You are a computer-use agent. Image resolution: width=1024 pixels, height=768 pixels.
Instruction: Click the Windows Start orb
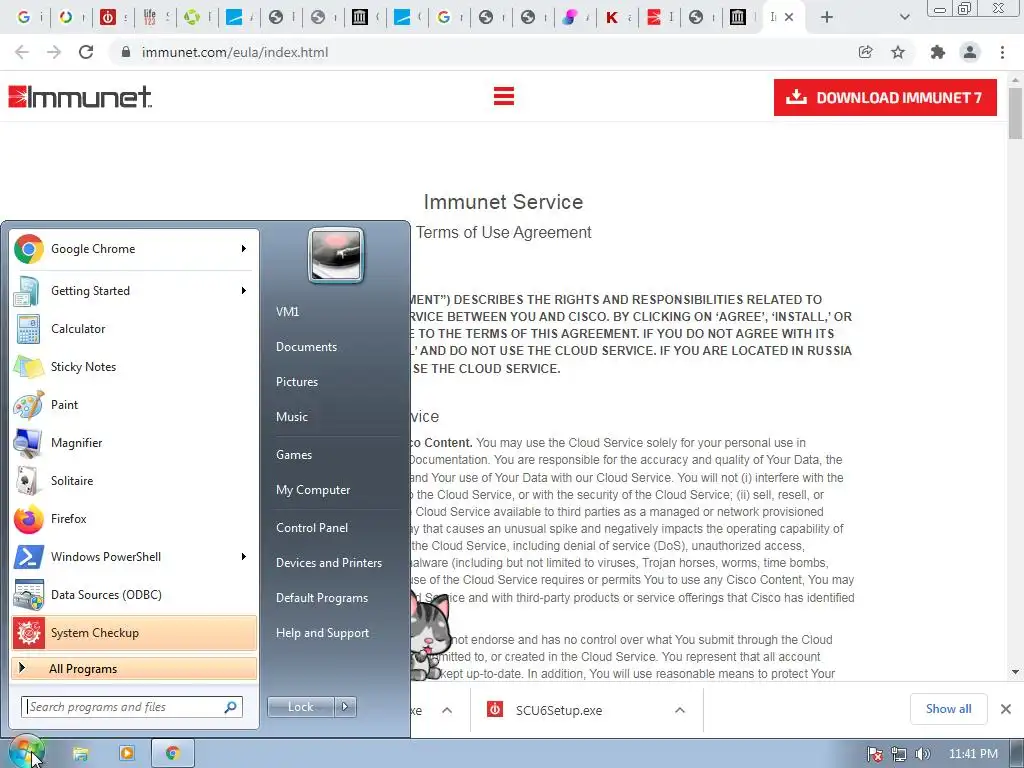[26, 754]
